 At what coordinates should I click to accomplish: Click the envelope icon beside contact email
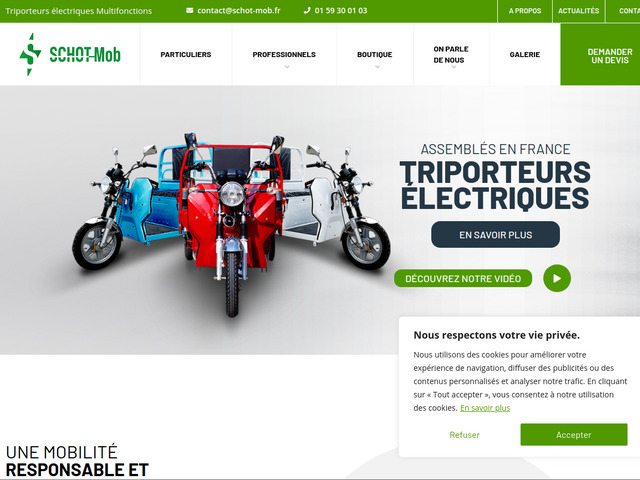point(189,11)
